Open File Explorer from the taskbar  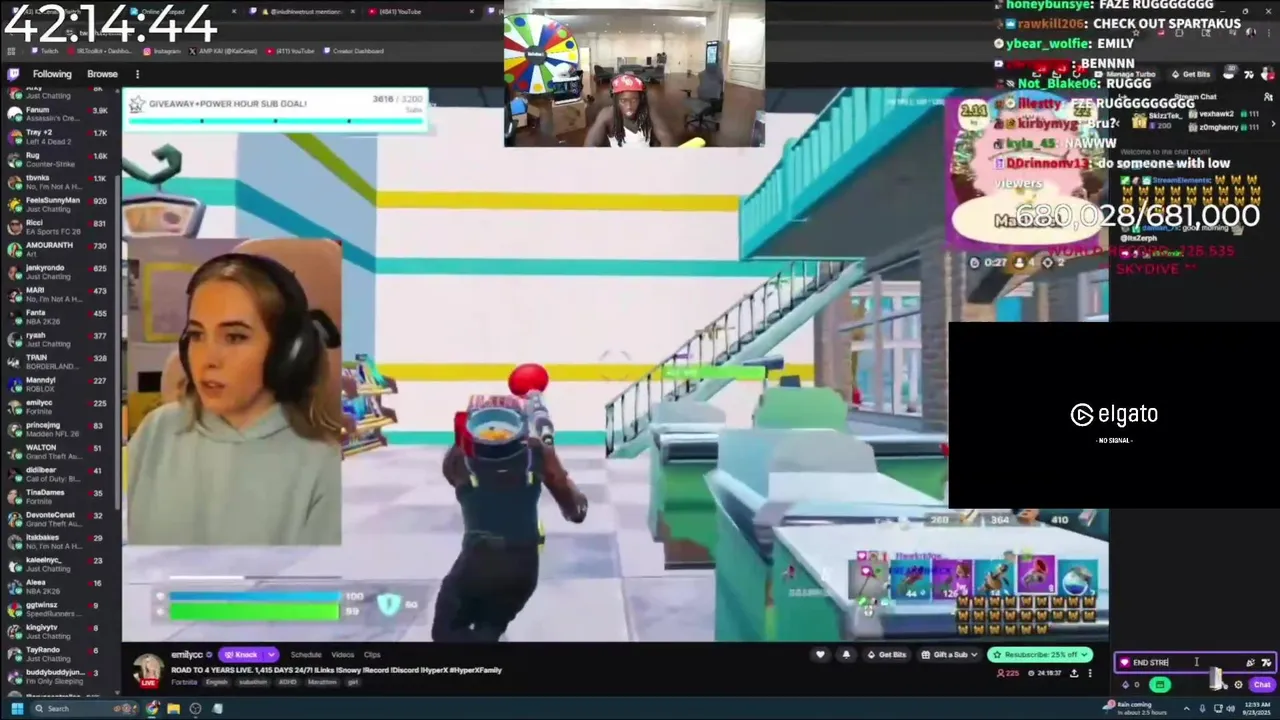[174, 709]
